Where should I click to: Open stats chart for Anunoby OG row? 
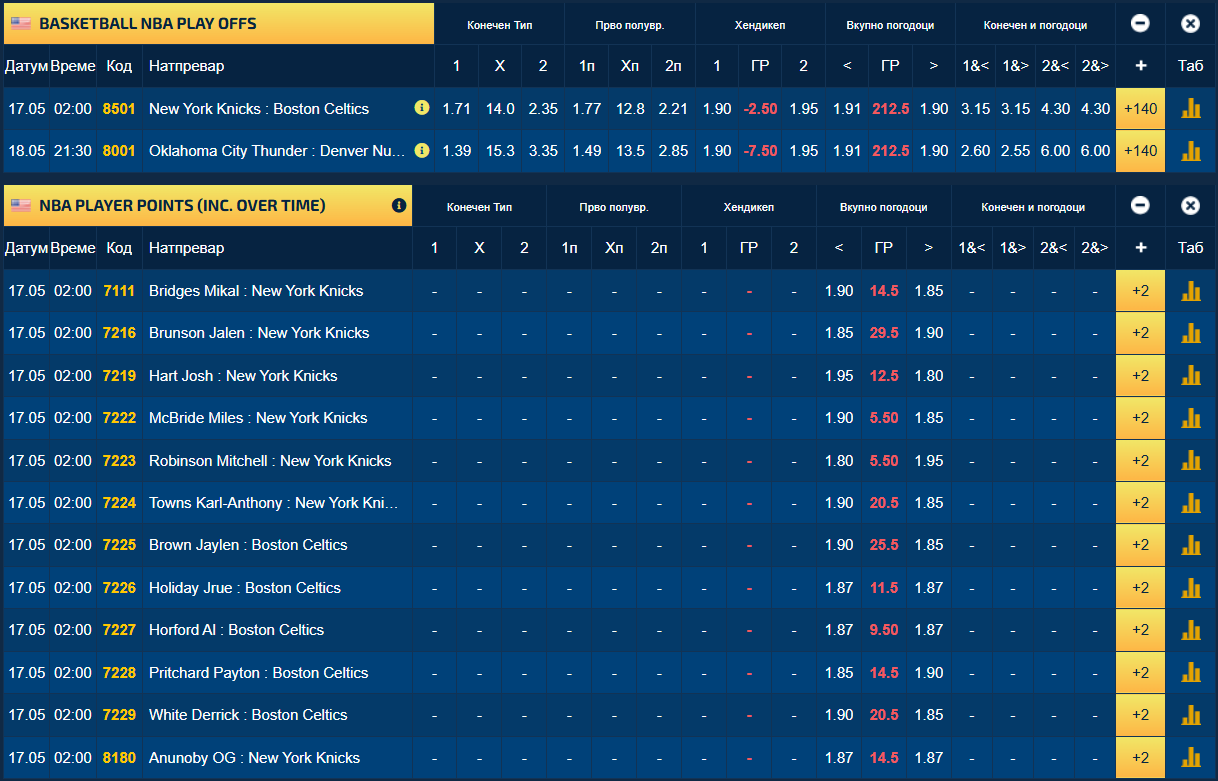click(x=1190, y=758)
